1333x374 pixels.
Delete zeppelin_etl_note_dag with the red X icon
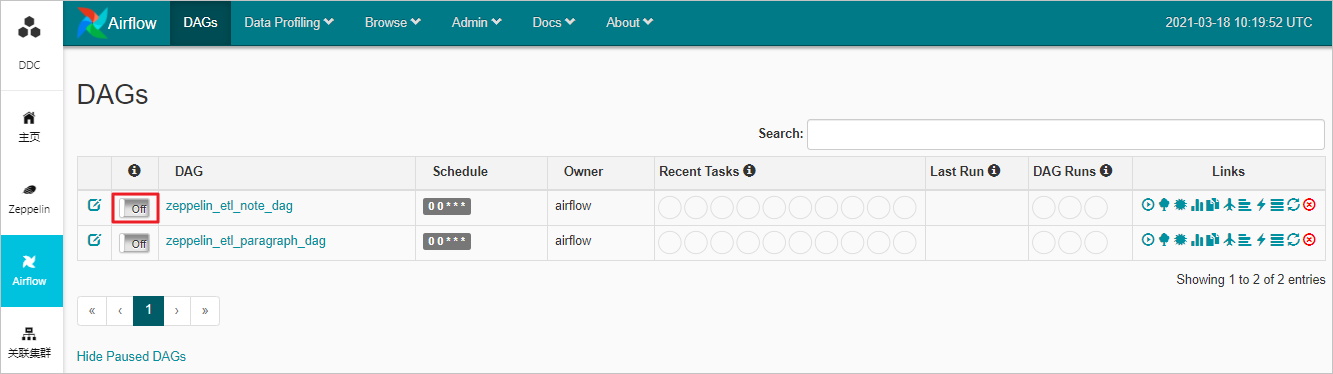1309,204
